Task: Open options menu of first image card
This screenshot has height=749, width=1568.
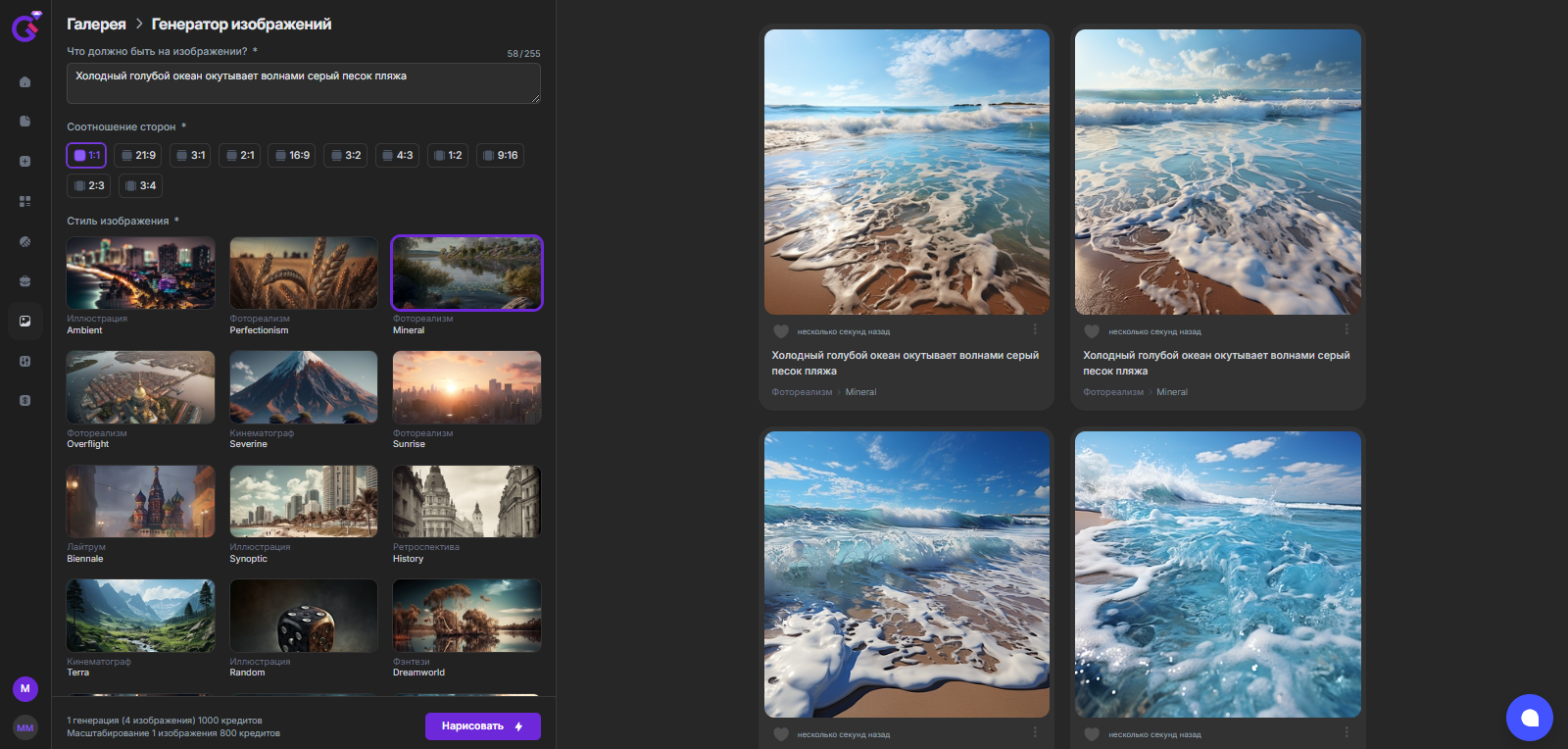Action: coord(1035,329)
